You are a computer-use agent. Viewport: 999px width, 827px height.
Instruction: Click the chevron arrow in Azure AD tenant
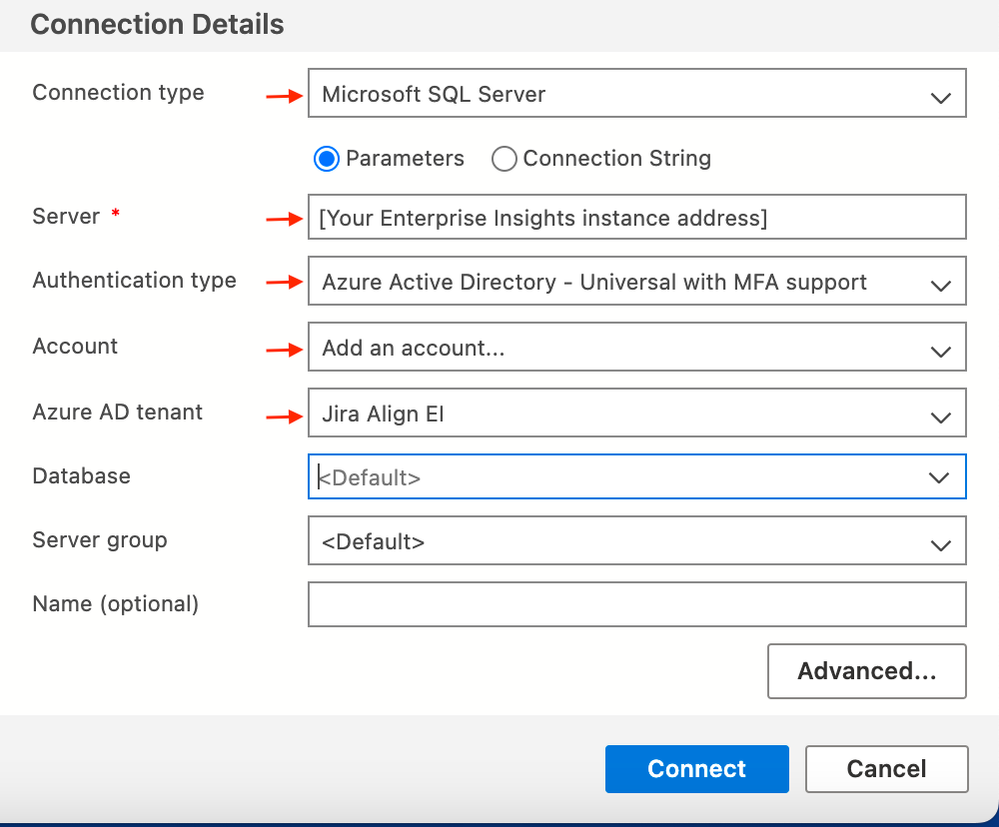pyautogui.click(x=940, y=417)
